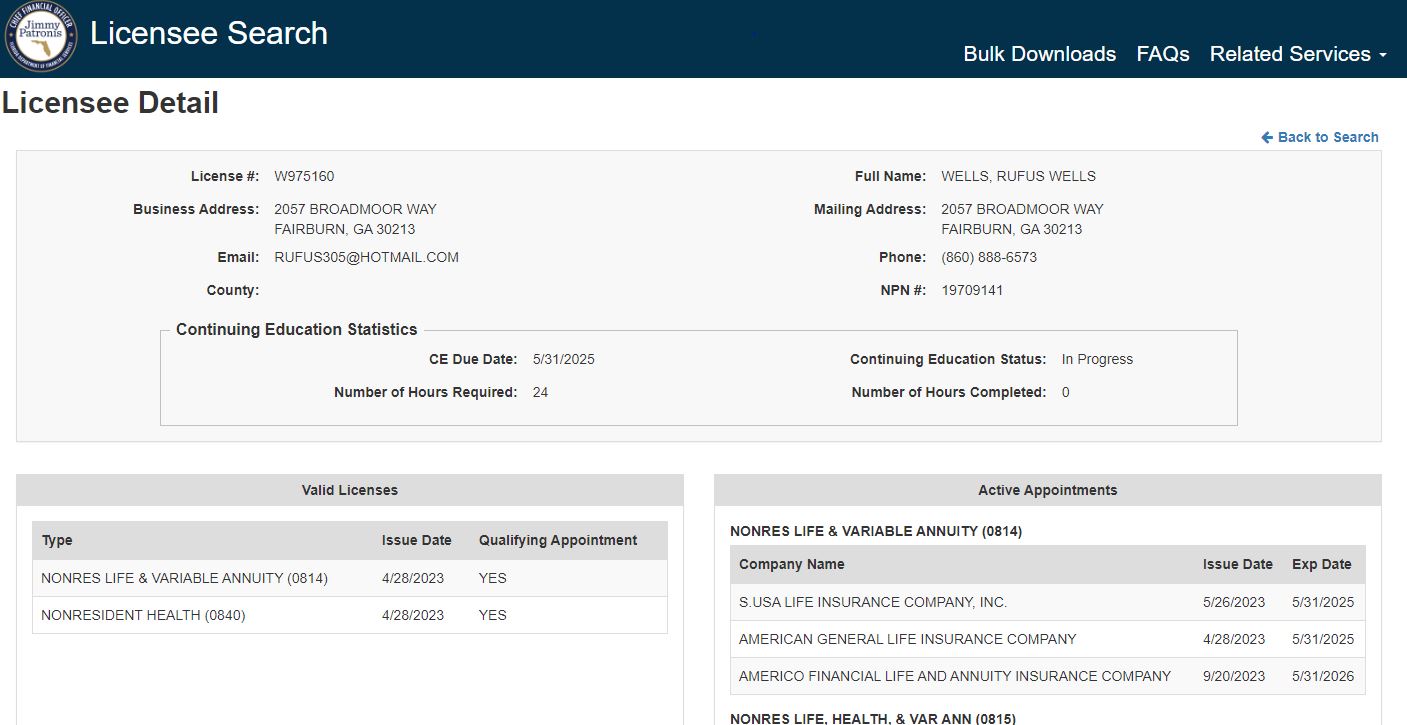Click the Back to Search arrow icon
The height and width of the screenshot is (725, 1407).
pos(1267,137)
